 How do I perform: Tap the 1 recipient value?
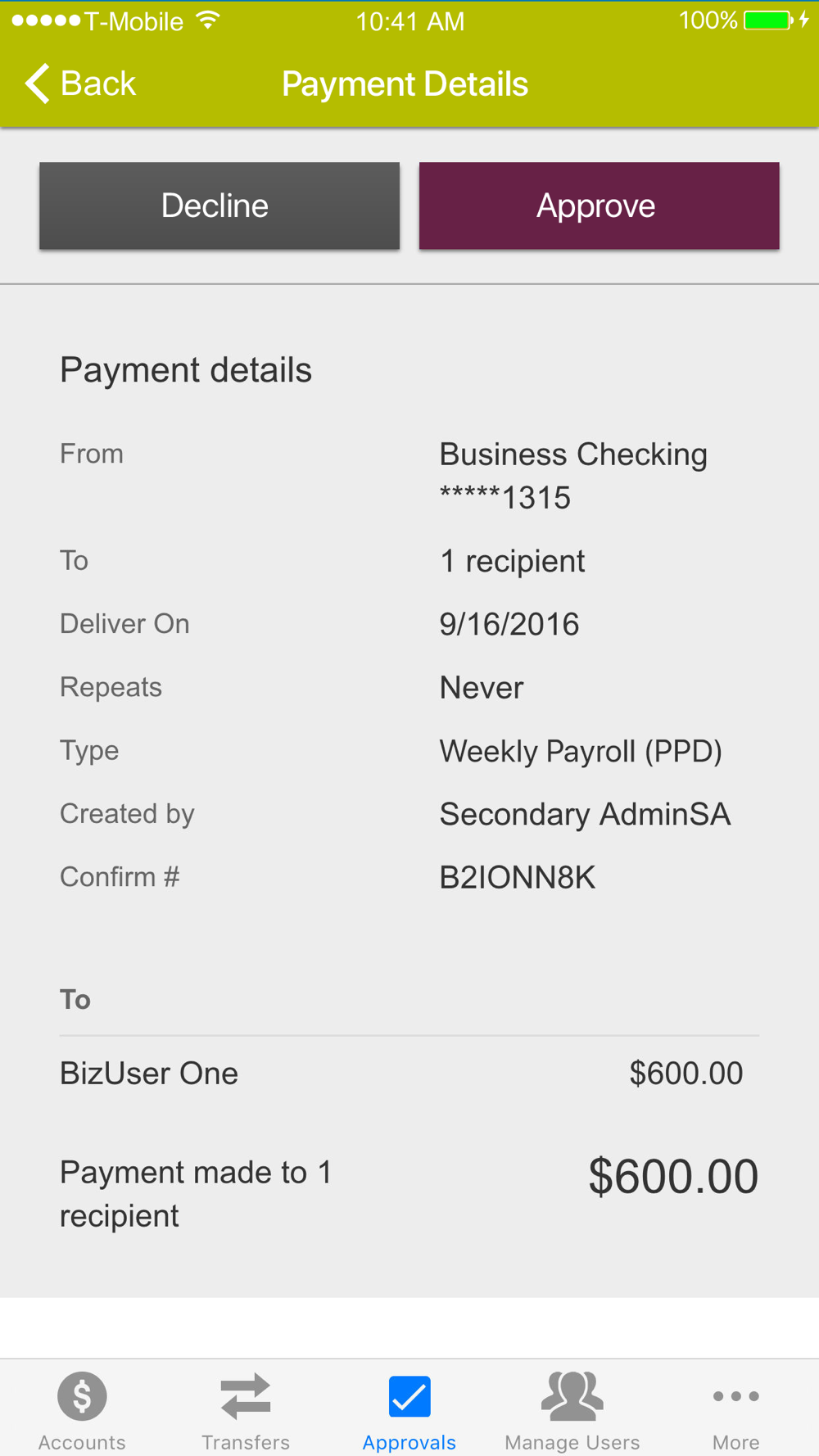point(513,562)
